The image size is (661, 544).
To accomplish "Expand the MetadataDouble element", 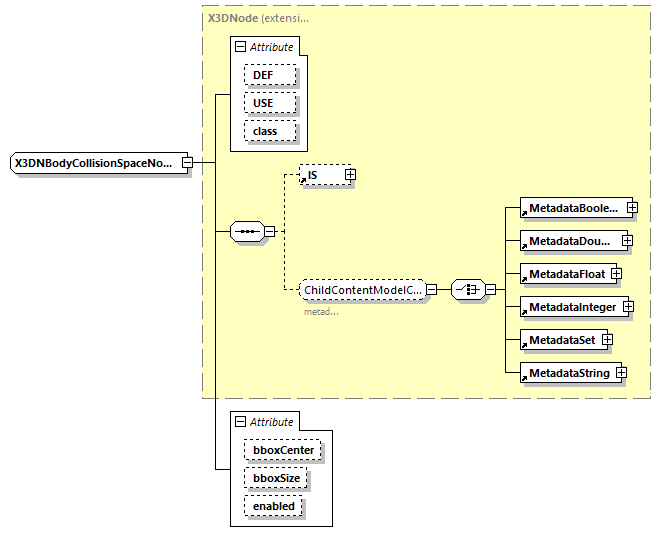I will (627, 241).
